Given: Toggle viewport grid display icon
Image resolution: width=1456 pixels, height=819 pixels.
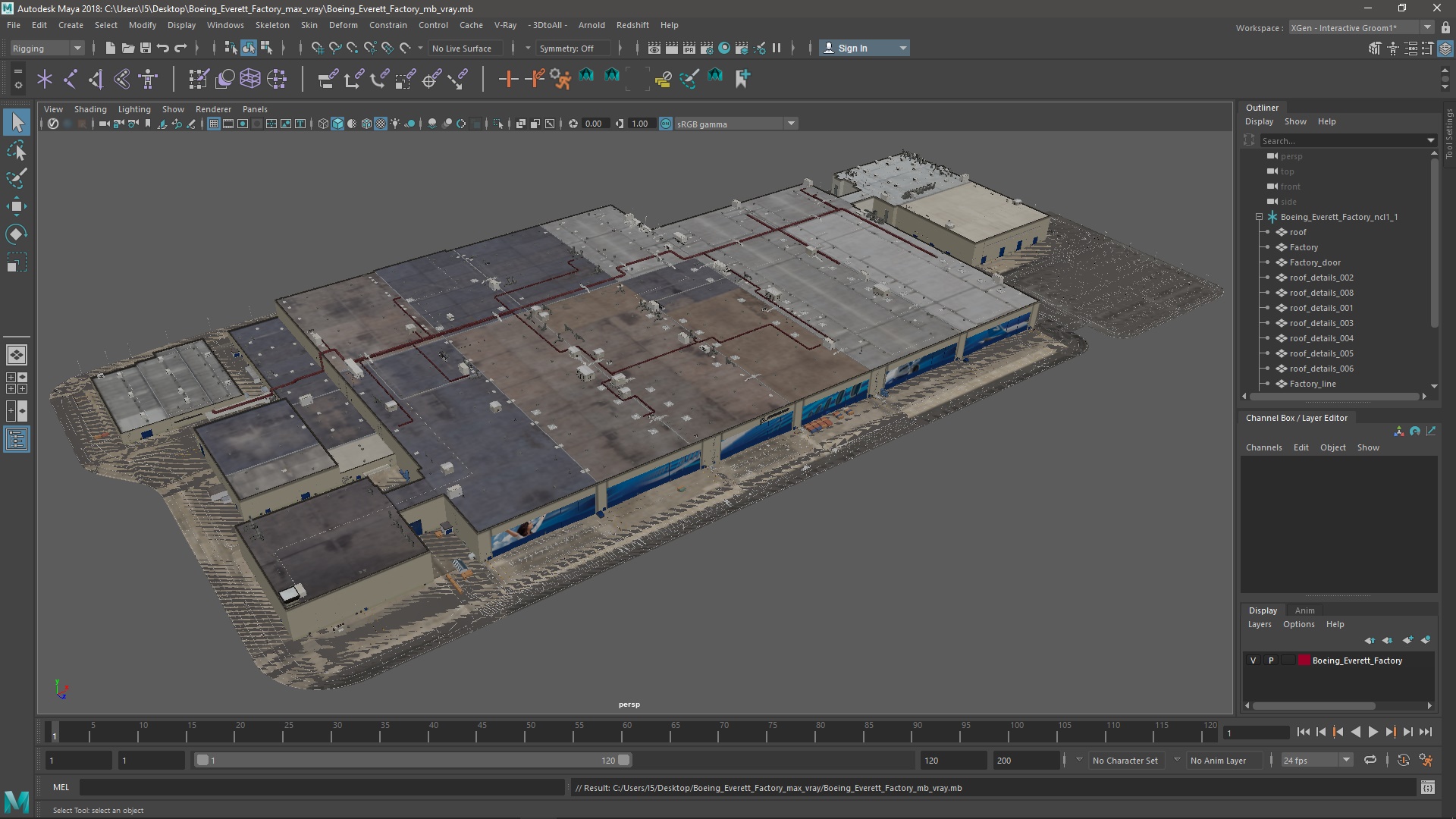Looking at the screenshot, I should (214, 124).
